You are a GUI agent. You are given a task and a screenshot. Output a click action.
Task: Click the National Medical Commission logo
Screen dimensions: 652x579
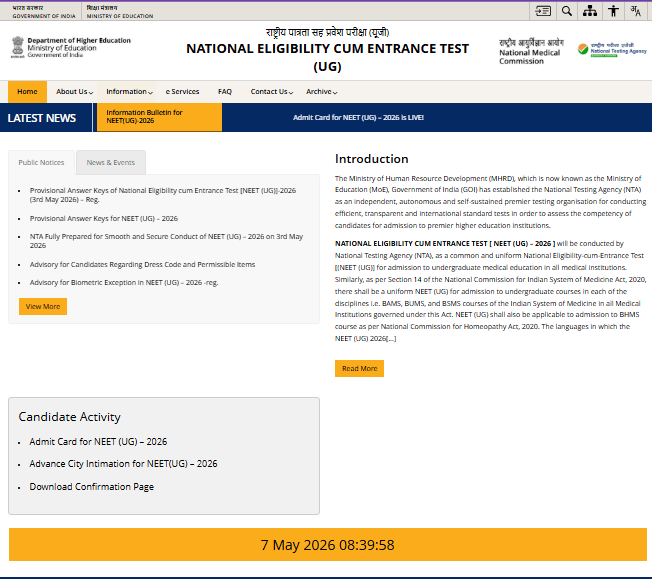[531, 52]
